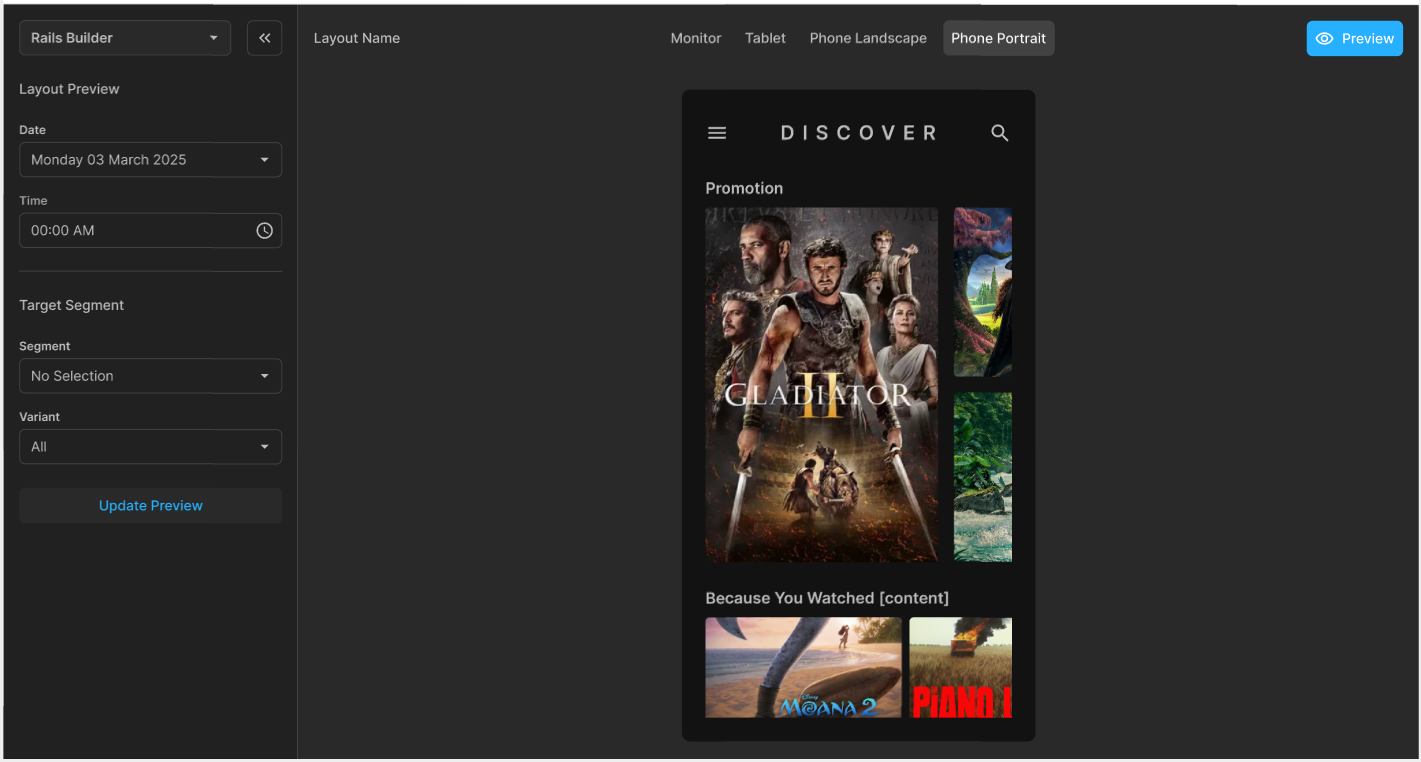This screenshot has height=762, width=1421.
Task: Click the Target Segment section heading
Action: click(x=72, y=305)
